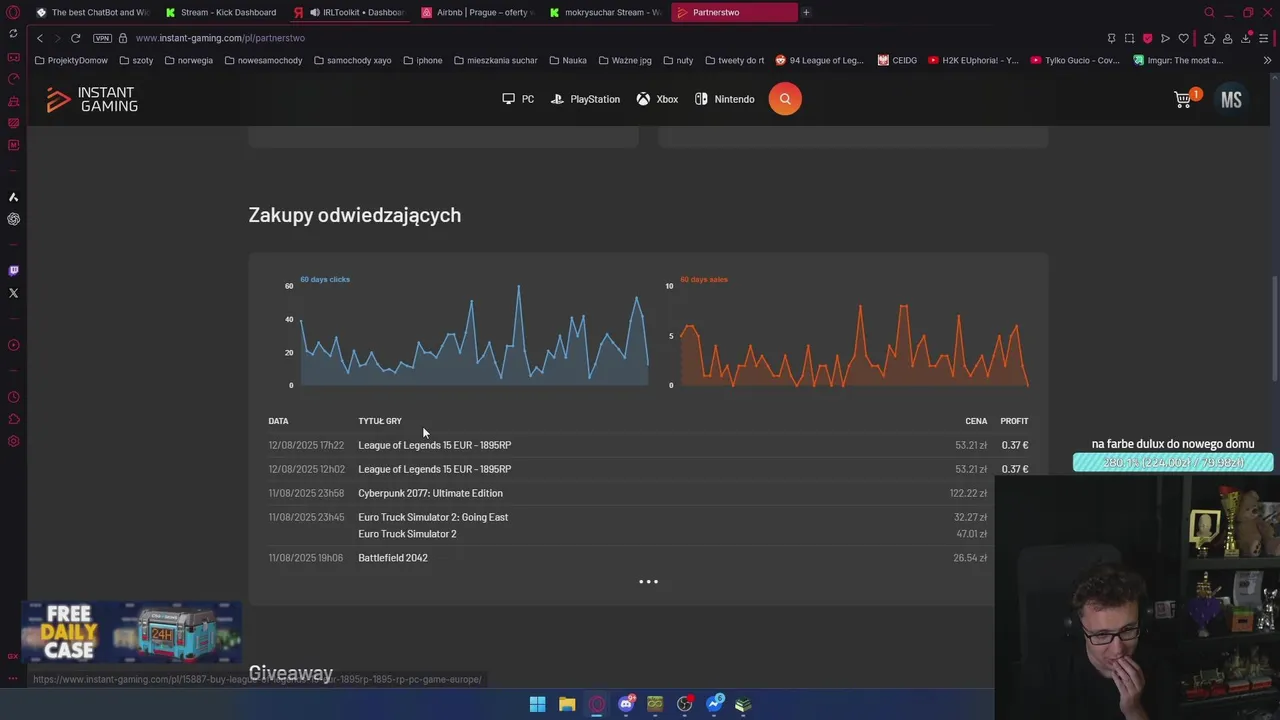The image size is (1280, 720).
Task: Open X (Twitter) in Opera sidebar
Action: (13, 293)
